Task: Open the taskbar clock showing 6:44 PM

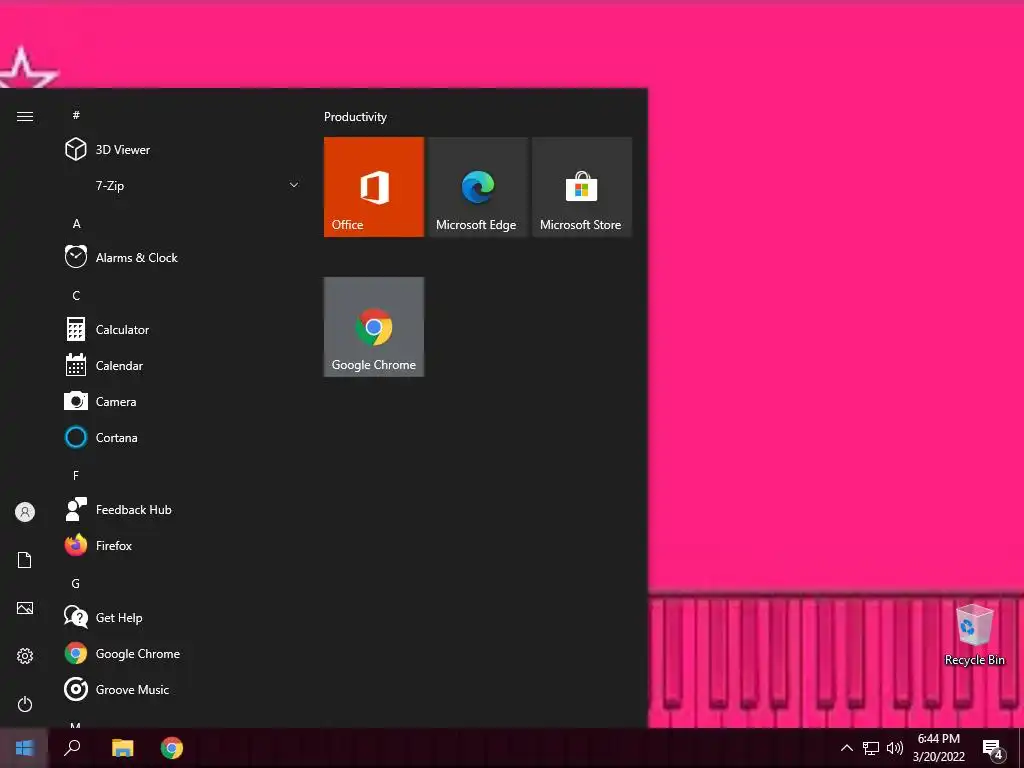Action: point(938,748)
